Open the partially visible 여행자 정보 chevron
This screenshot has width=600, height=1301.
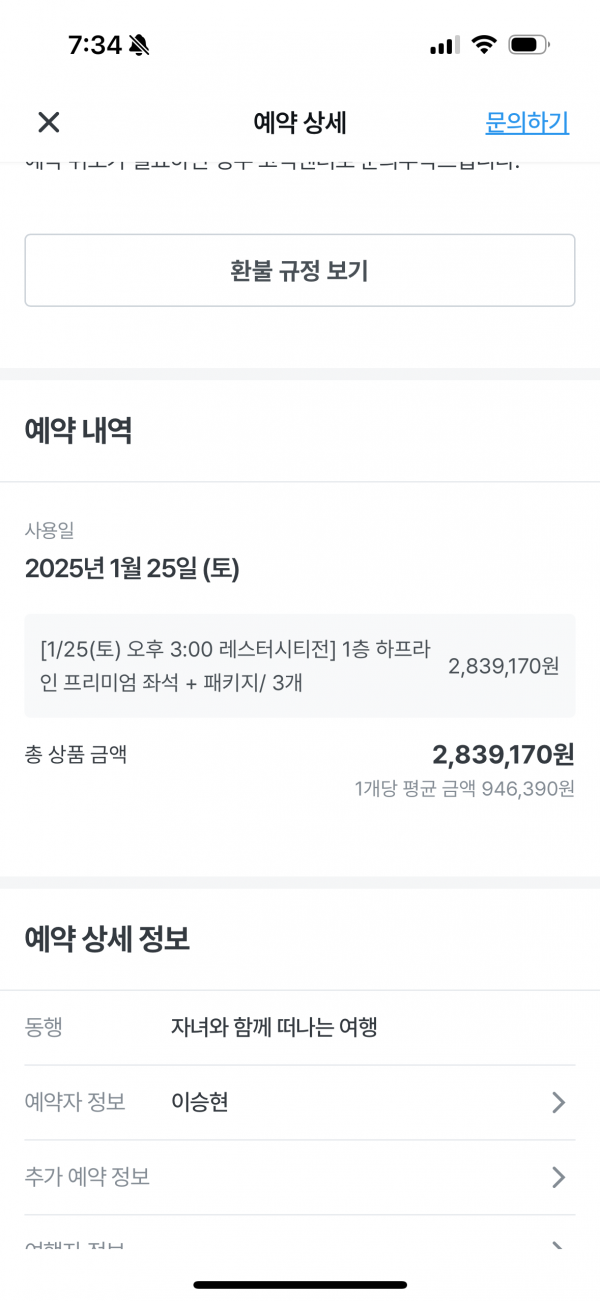pos(558,1246)
